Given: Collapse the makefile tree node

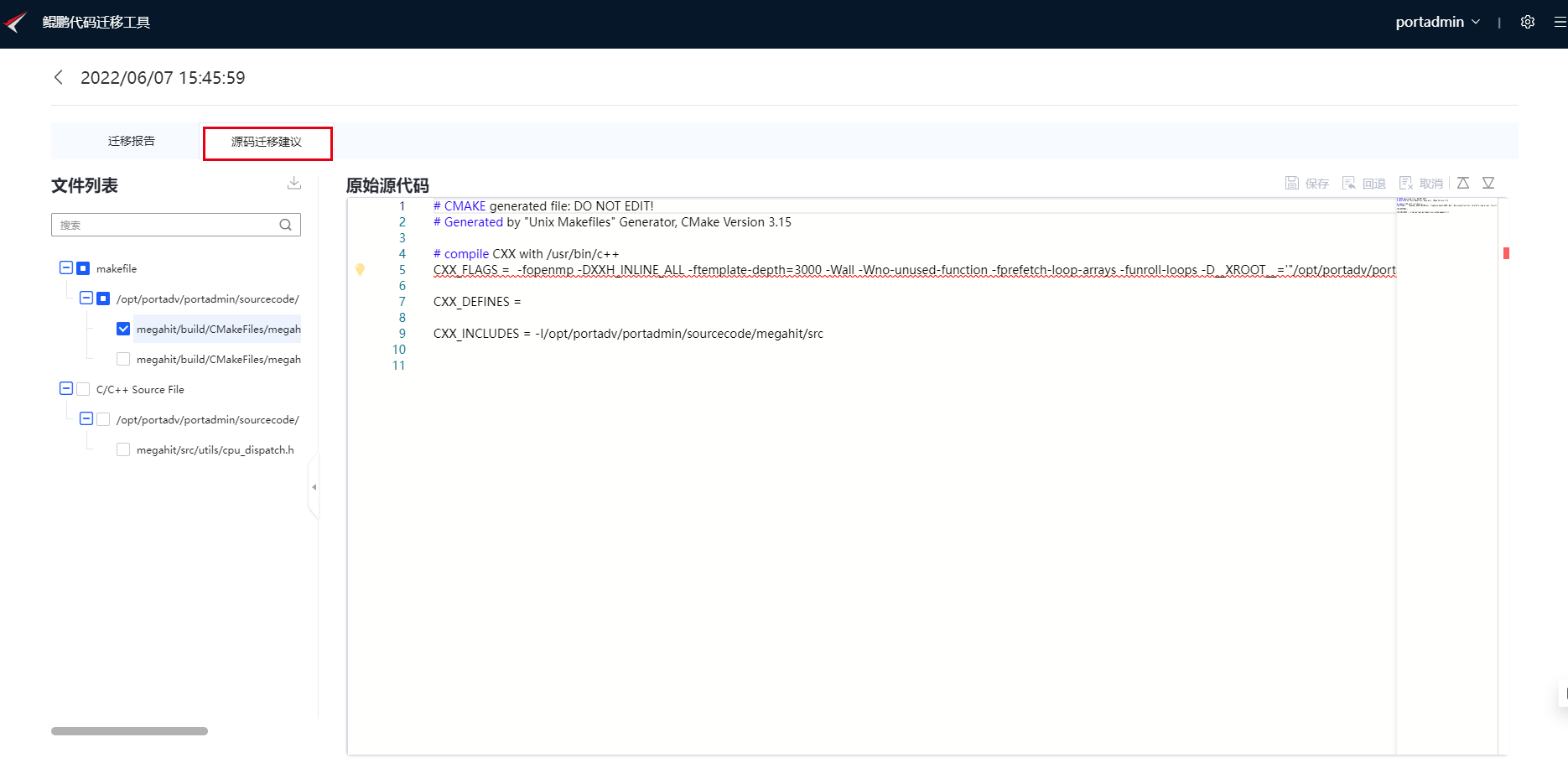Looking at the screenshot, I should (x=66, y=267).
